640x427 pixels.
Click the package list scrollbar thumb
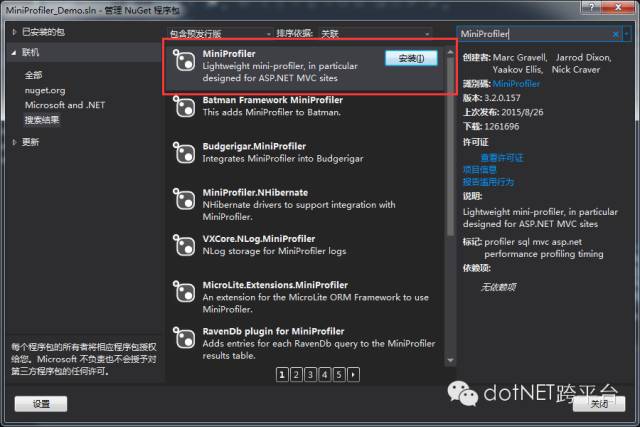click(x=450, y=146)
